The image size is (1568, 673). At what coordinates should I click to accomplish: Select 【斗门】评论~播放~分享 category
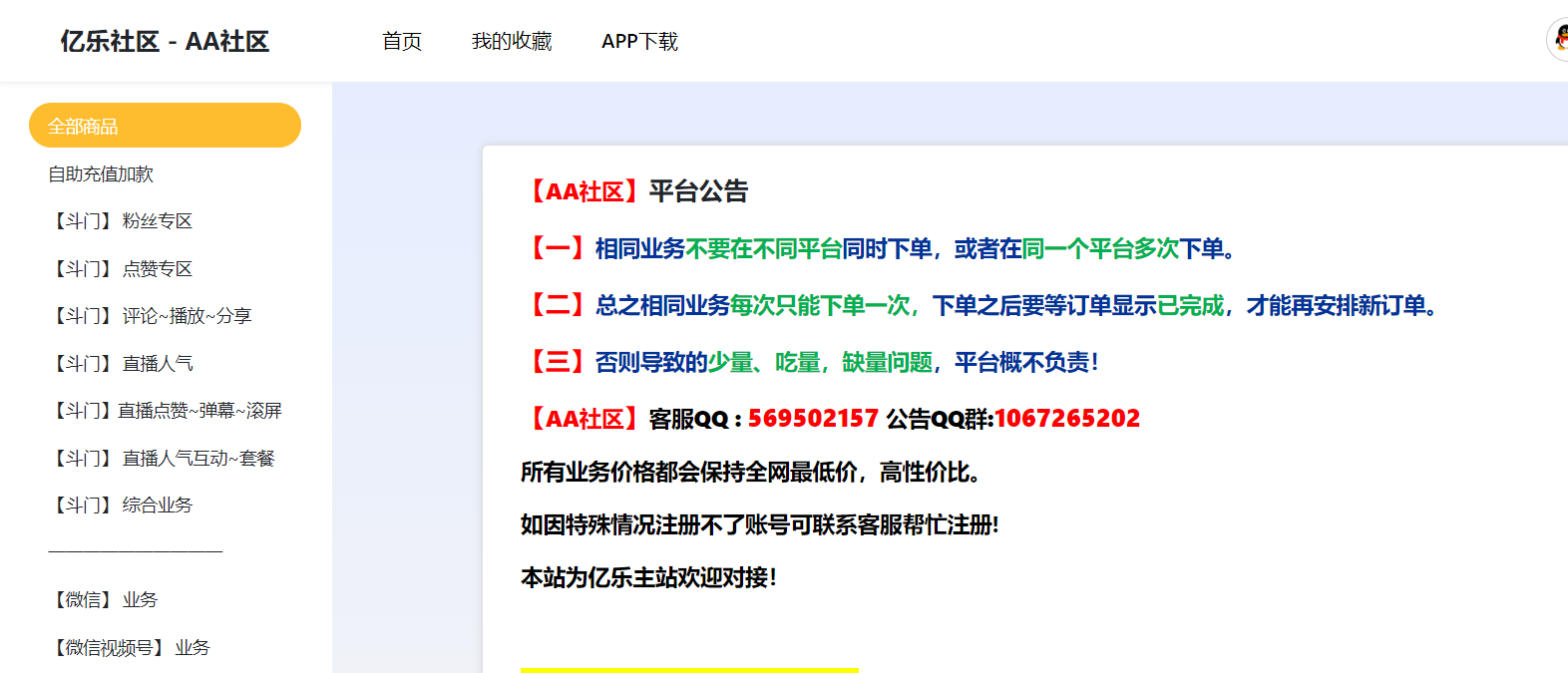click(150, 316)
